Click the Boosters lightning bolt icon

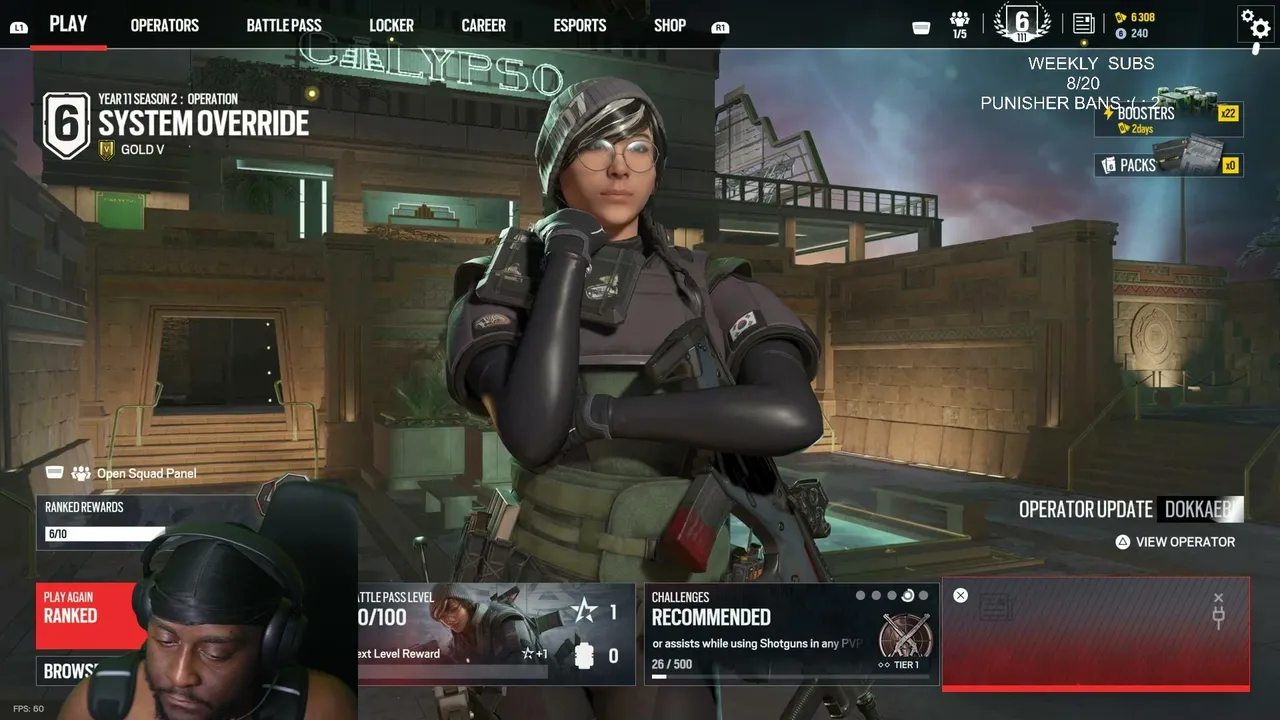click(x=1108, y=113)
